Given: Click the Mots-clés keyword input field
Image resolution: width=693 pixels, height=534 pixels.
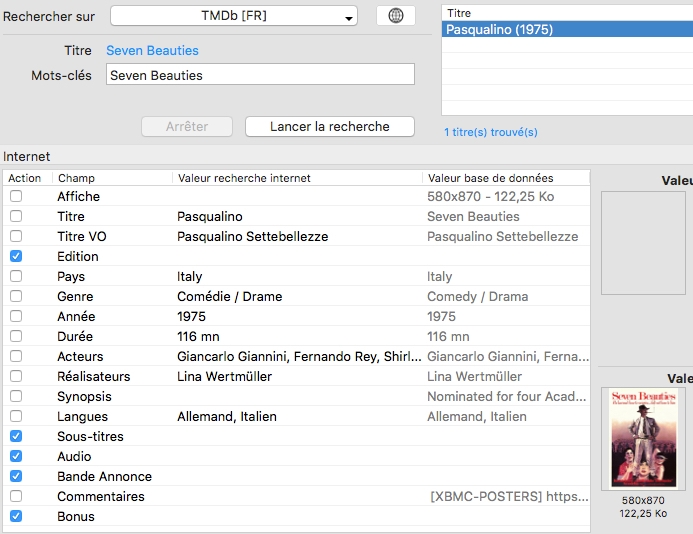Looking at the screenshot, I should [260, 75].
